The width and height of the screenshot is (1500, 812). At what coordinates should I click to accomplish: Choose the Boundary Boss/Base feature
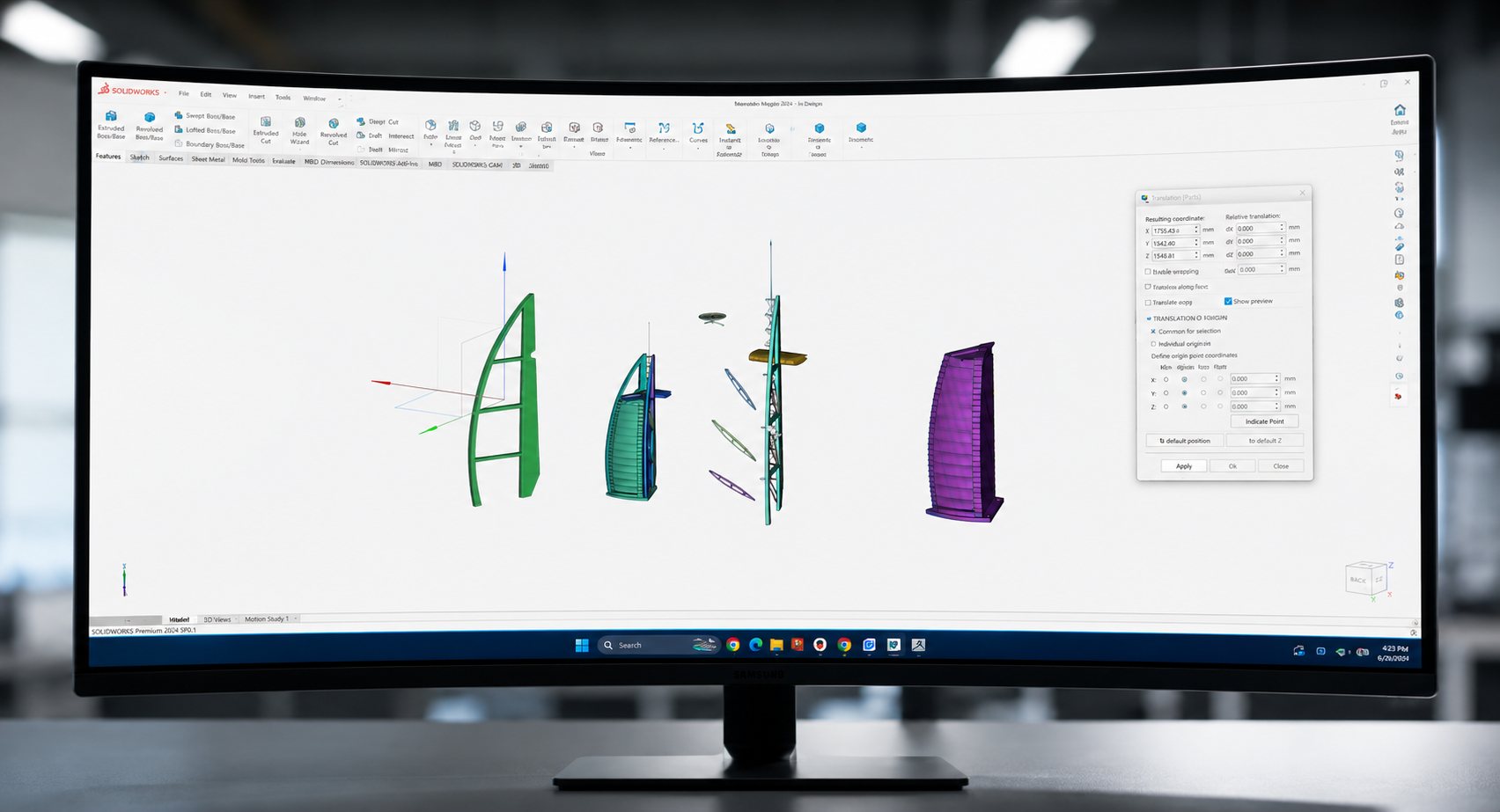tap(210, 144)
